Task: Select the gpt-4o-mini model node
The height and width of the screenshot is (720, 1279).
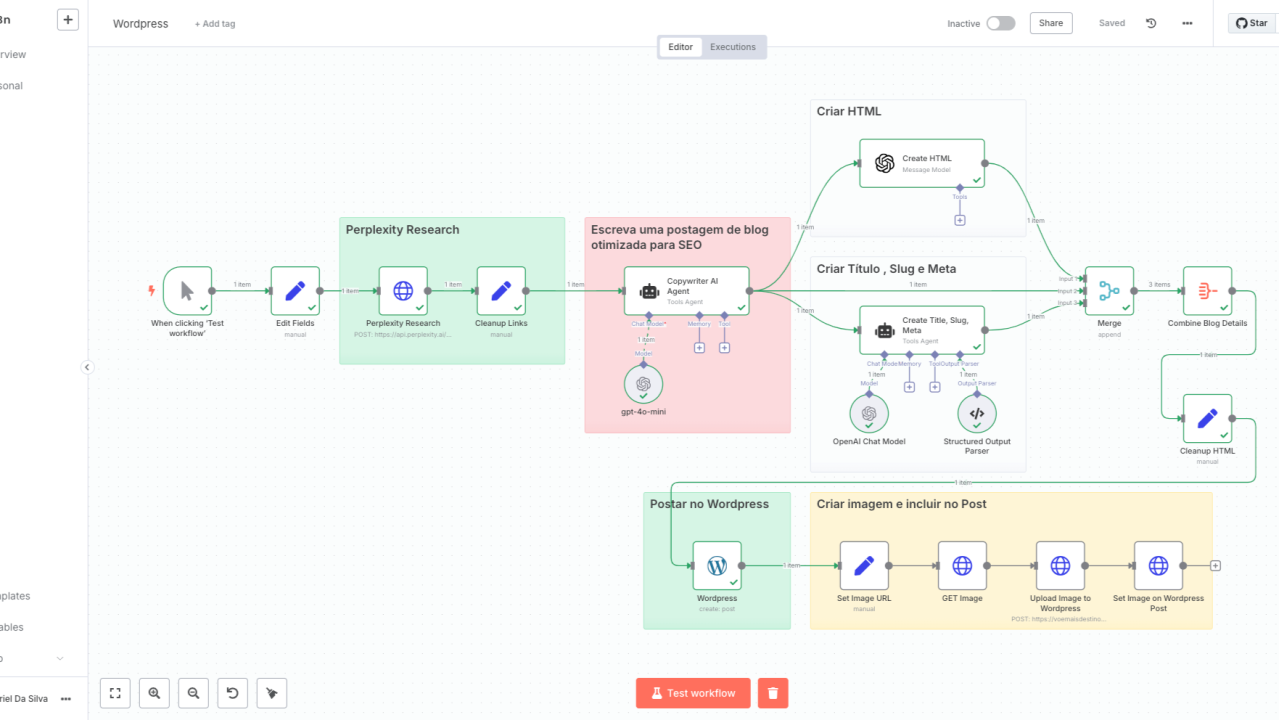Action: pyautogui.click(x=643, y=384)
